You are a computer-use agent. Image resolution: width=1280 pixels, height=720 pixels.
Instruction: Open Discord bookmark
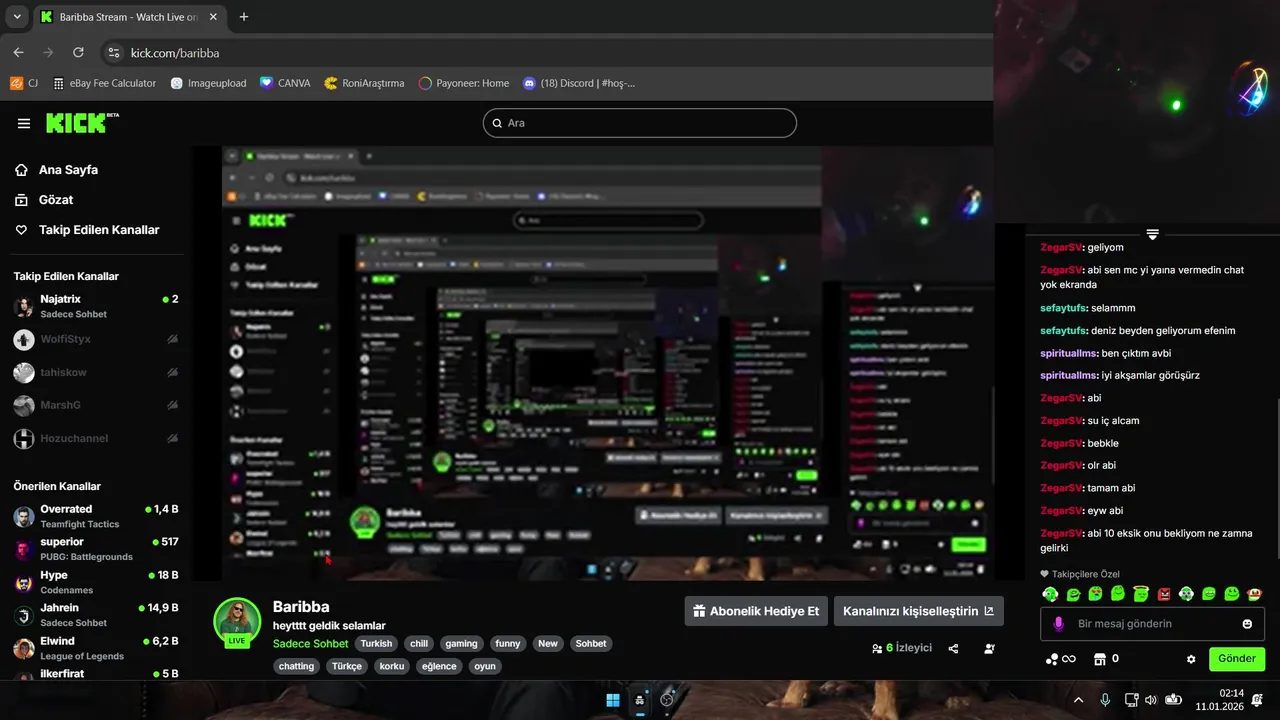click(579, 83)
